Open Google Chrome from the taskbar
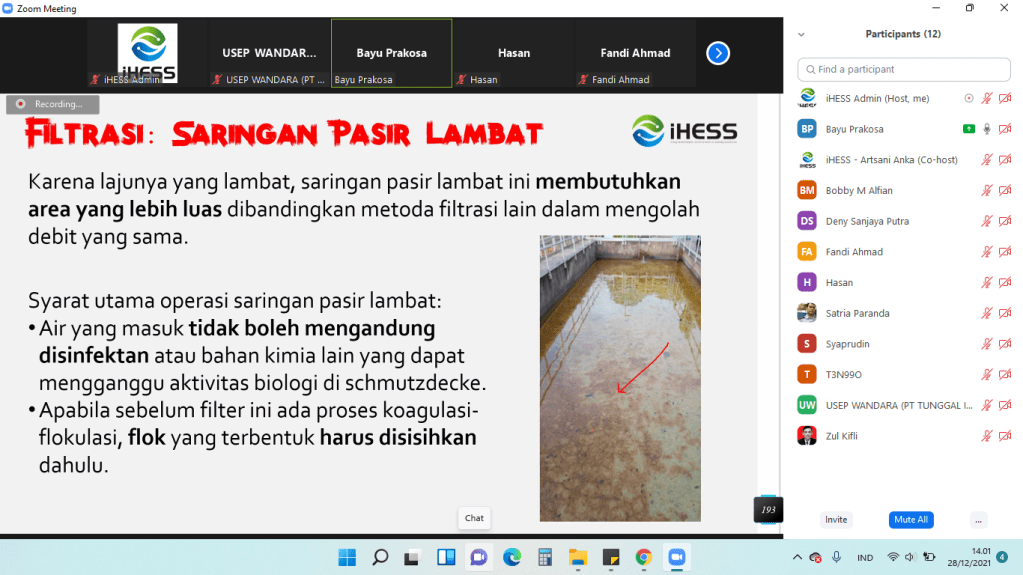This screenshot has width=1023, height=575. [x=644, y=557]
